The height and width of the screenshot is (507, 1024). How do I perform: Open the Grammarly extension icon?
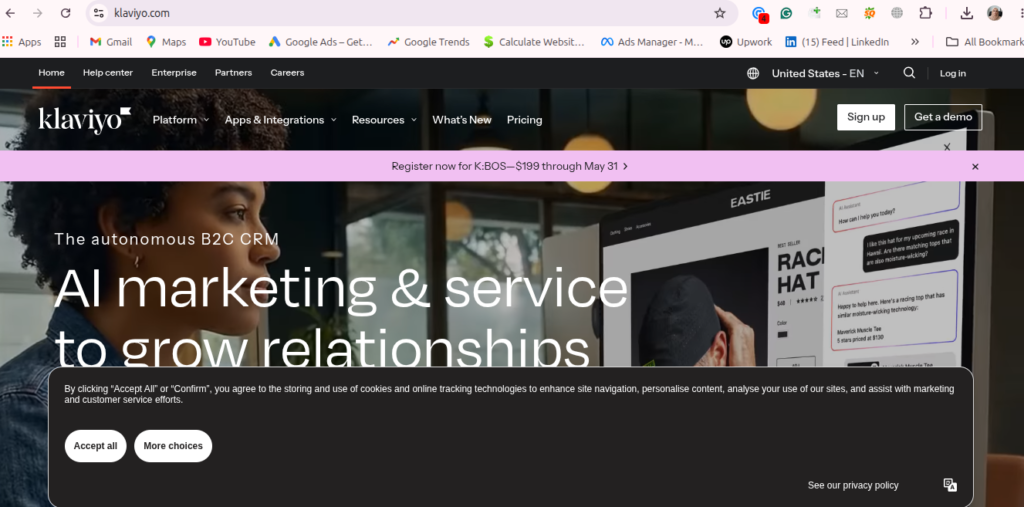pos(786,13)
